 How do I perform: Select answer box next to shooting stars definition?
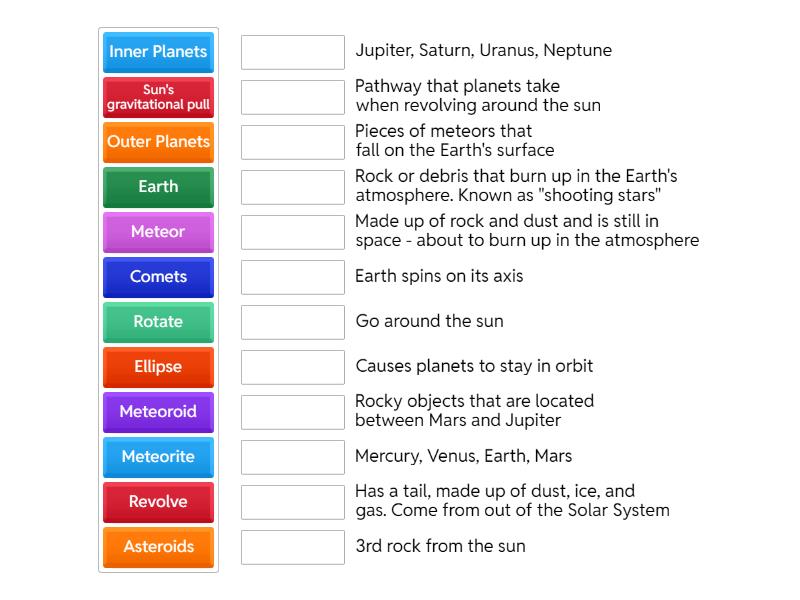point(292,187)
